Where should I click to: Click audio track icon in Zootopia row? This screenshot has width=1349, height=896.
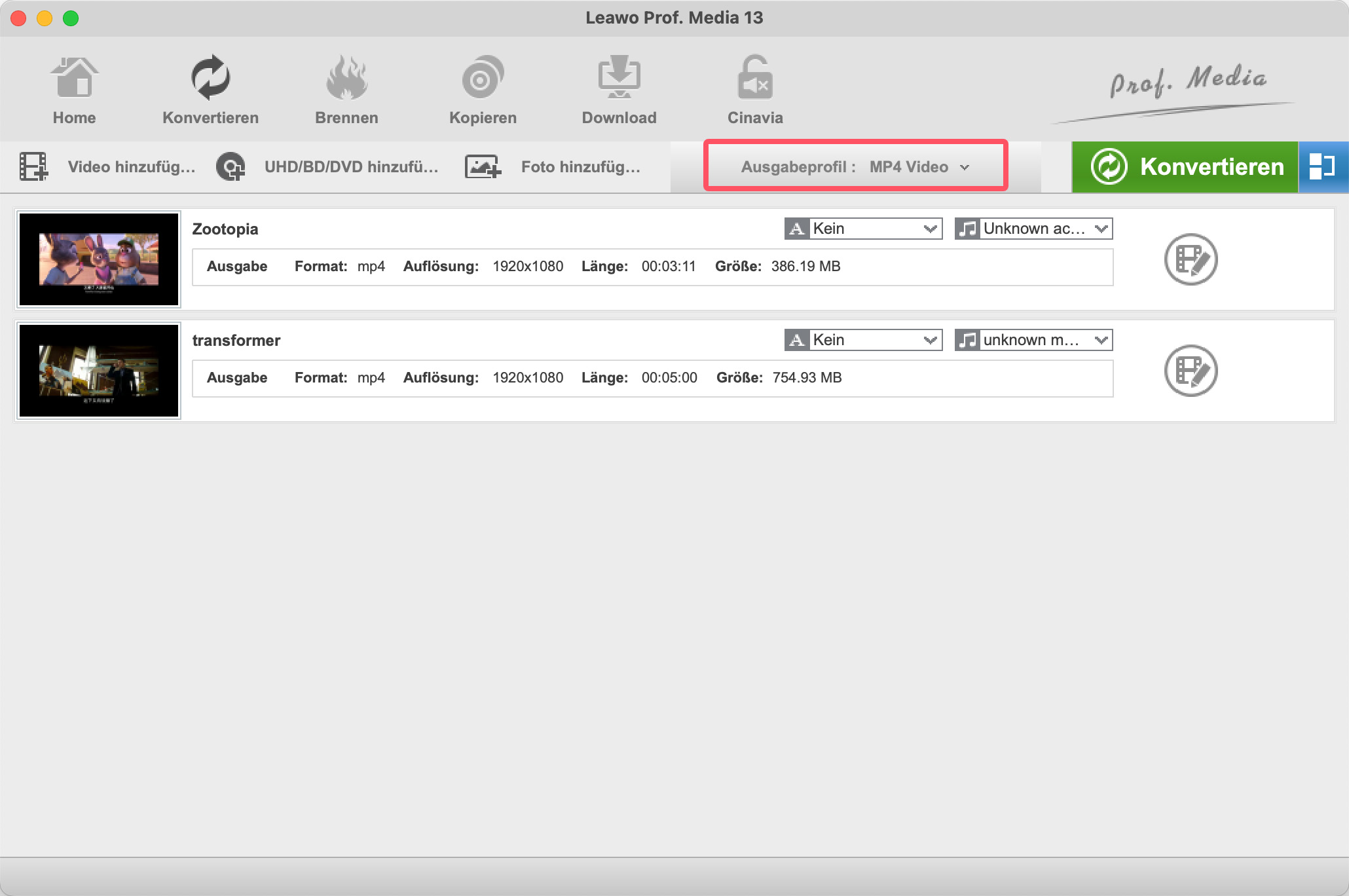(x=967, y=229)
